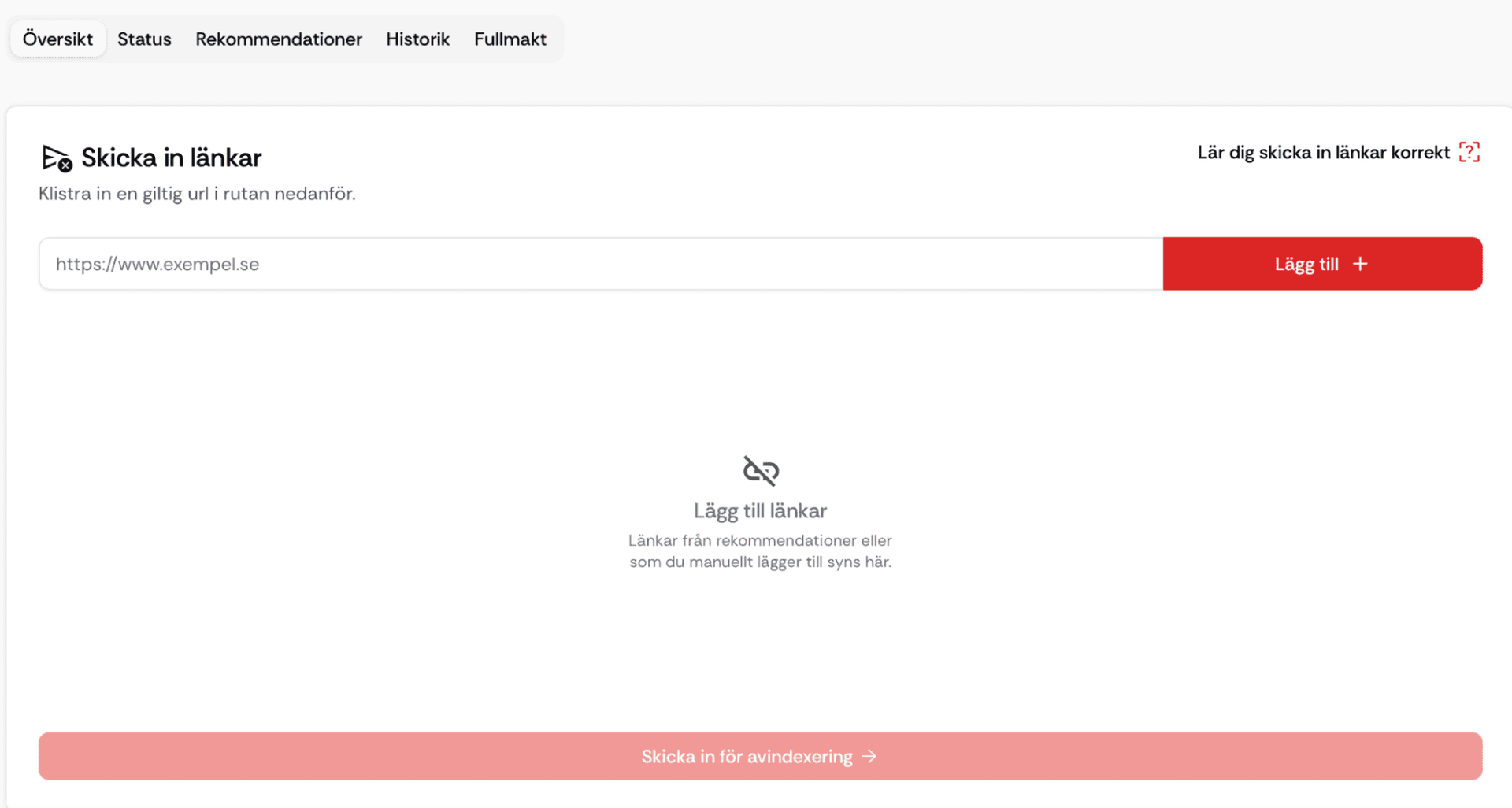Switch to the Status tab
Screen dimensions: 1512x808
coord(144,39)
